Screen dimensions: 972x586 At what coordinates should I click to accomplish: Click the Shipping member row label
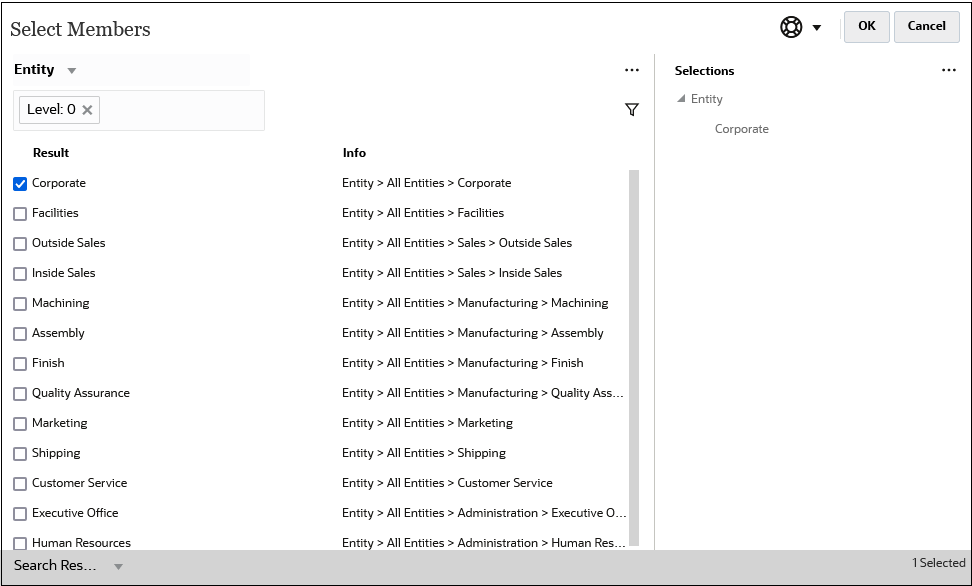click(x=56, y=453)
